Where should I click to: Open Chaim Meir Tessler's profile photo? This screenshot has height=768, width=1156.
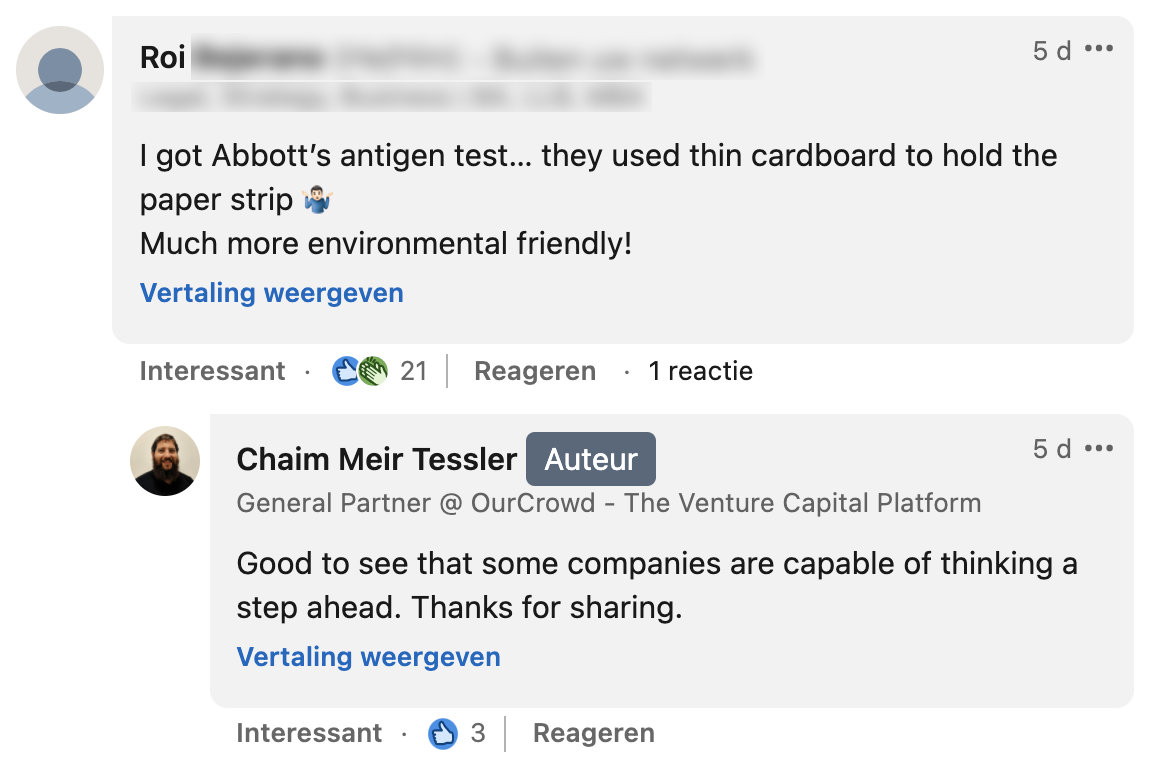point(165,461)
